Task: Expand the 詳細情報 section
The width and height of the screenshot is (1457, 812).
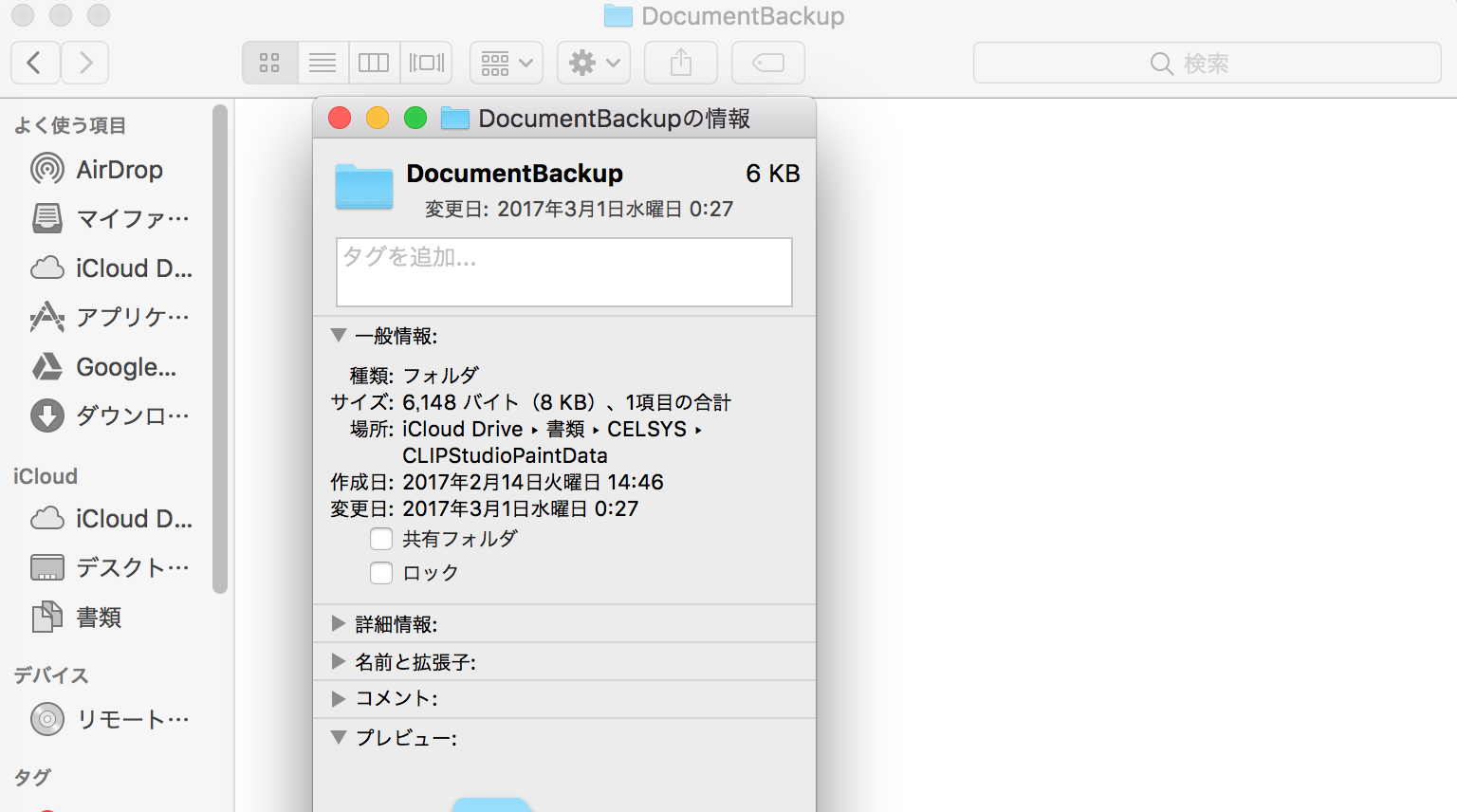Action: pos(339,624)
